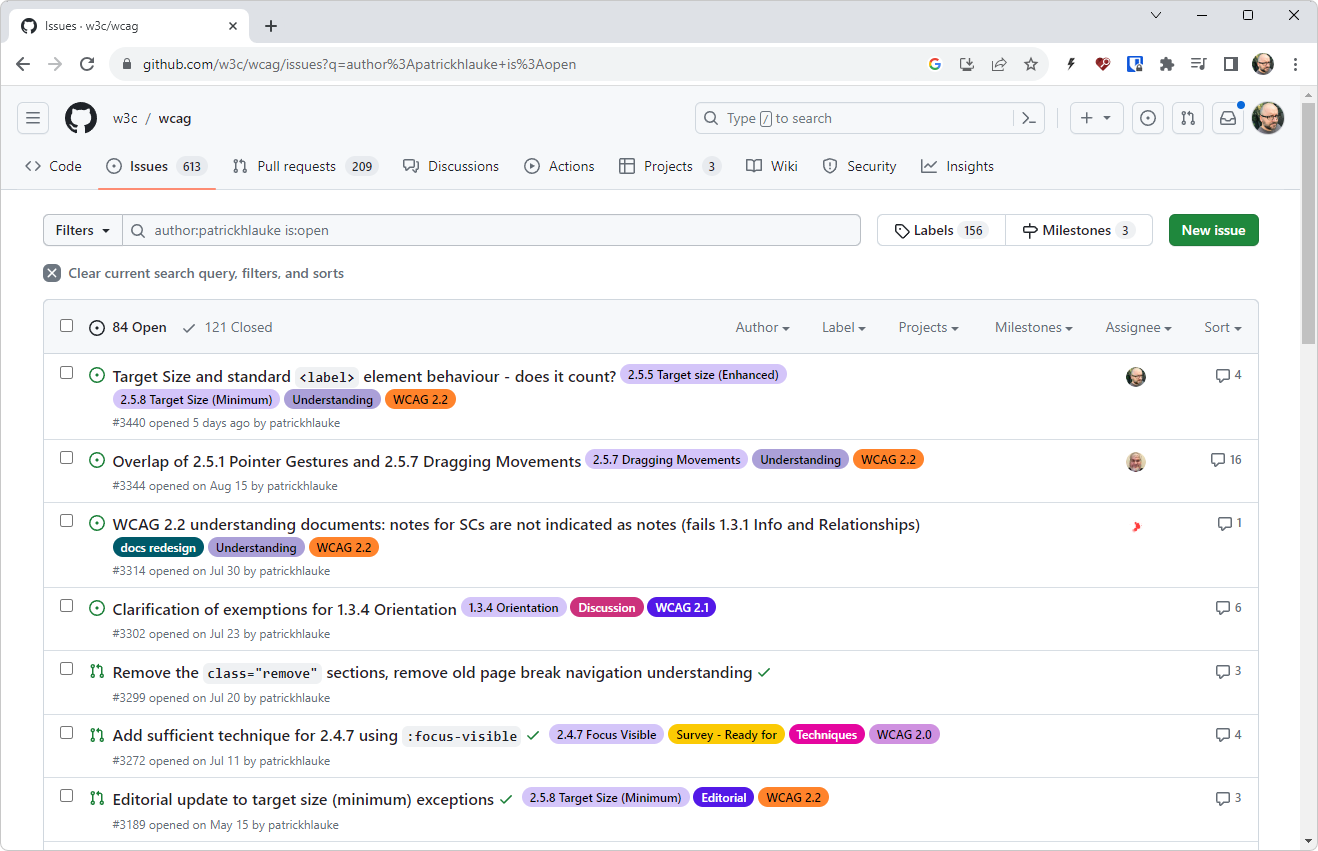1318x851 pixels.
Task: Expand the Sort dropdown
Action: point(1222,327)
